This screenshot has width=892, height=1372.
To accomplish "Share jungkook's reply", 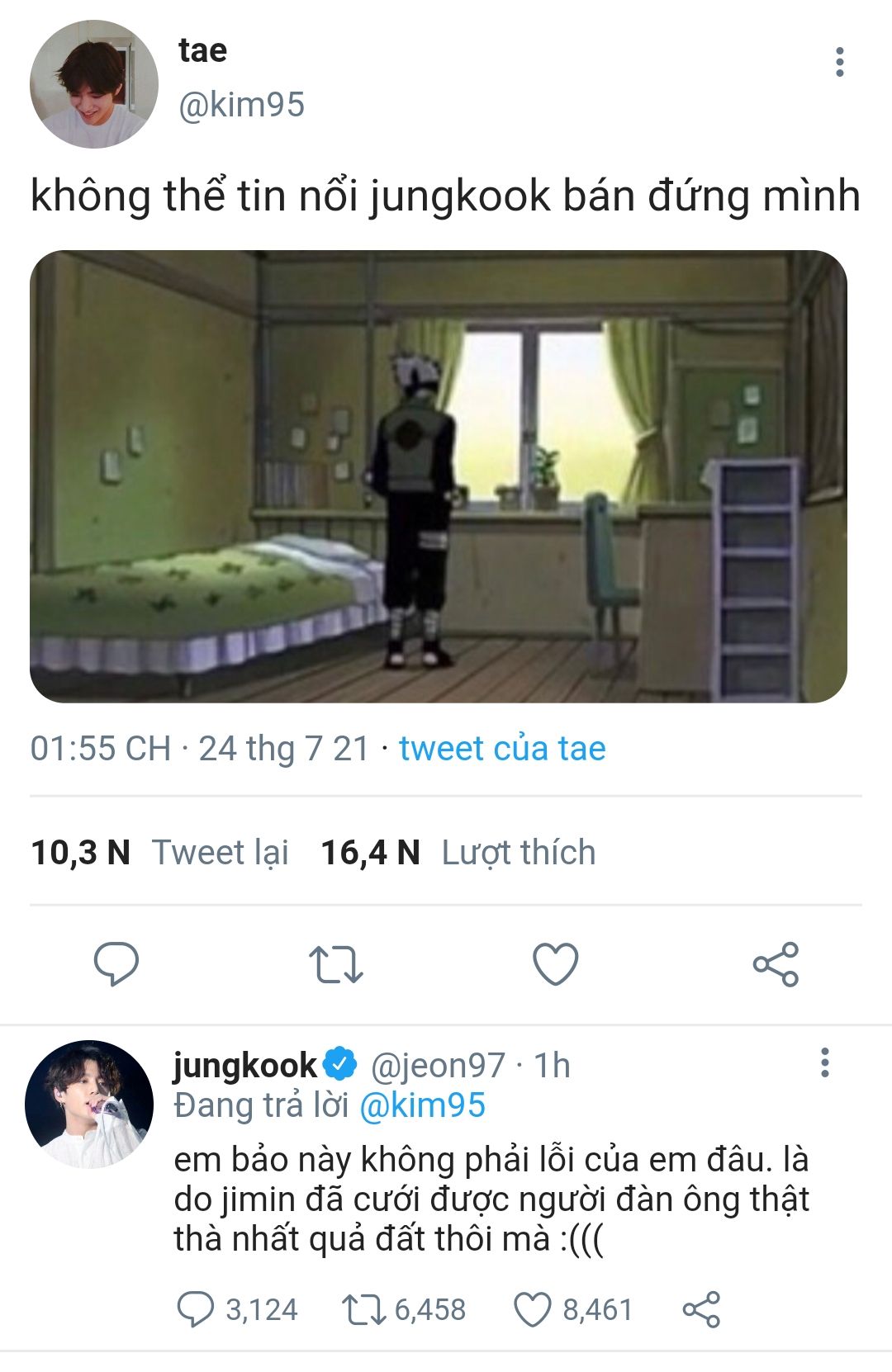I will [701, 1309].
